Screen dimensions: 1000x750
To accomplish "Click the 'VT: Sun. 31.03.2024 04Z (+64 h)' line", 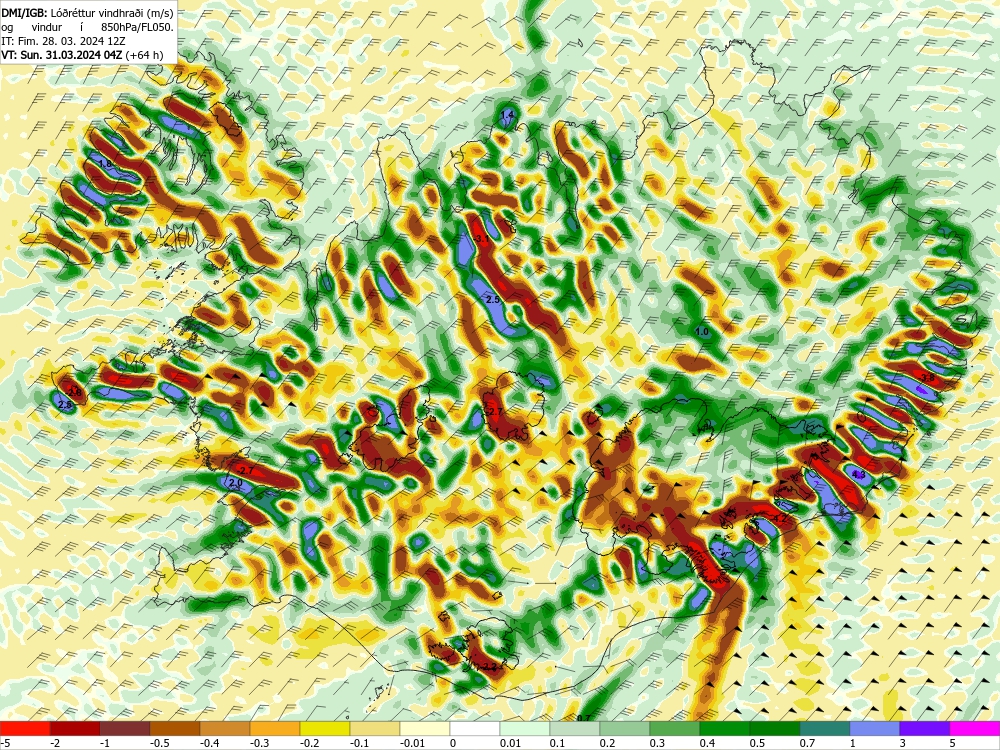I will (82, 55).
